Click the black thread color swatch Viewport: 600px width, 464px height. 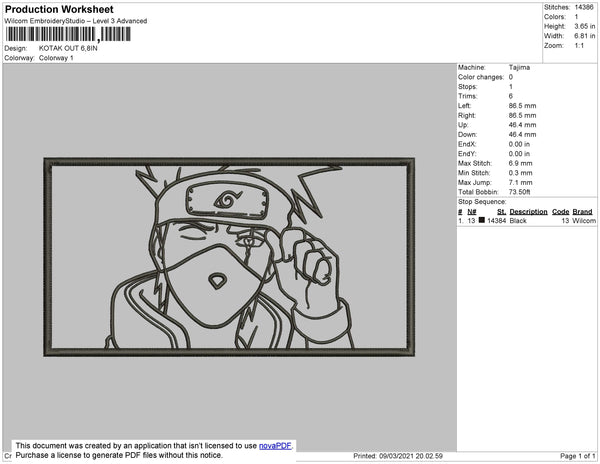coord(482,220)
